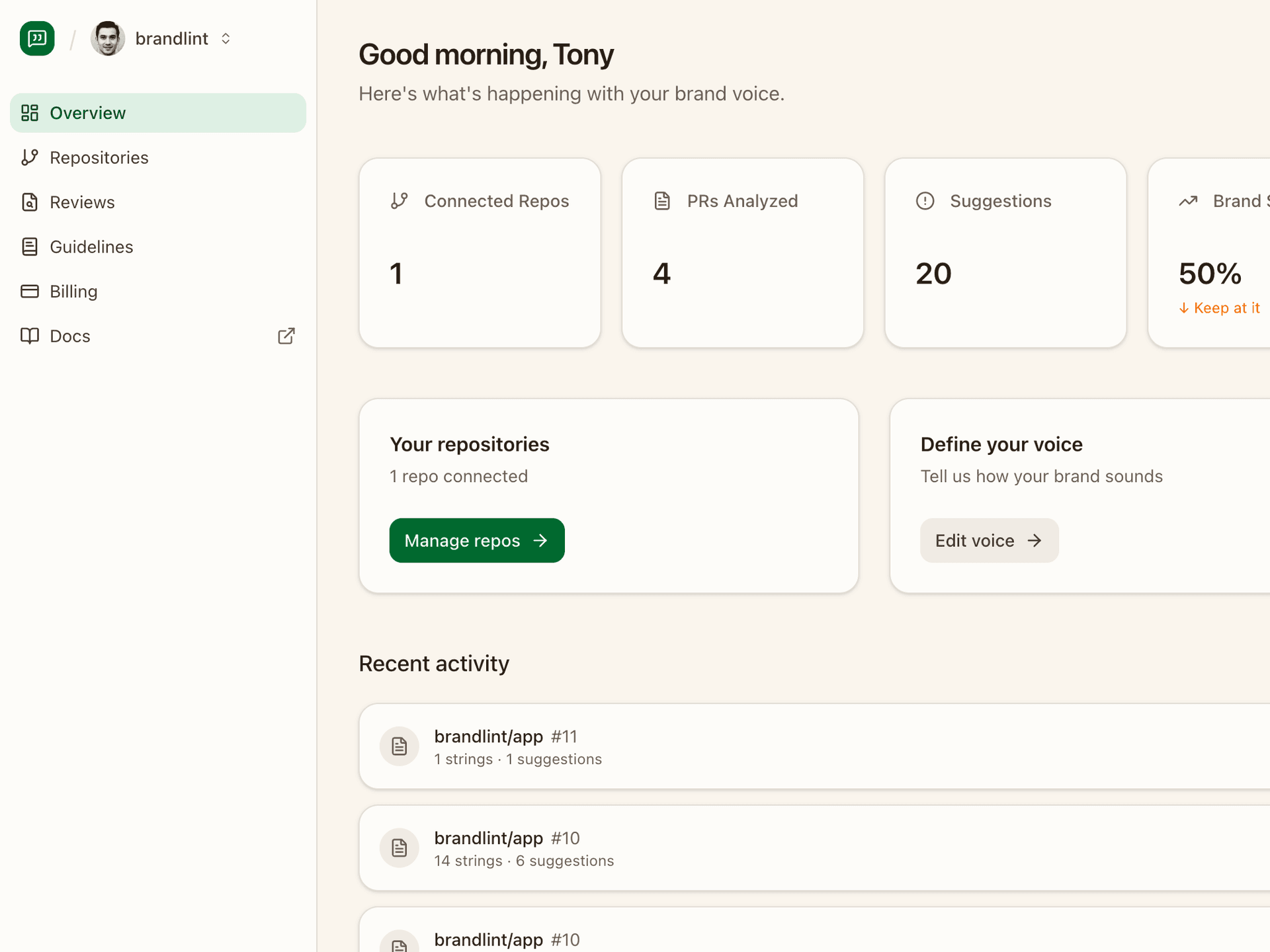The width and height of the screenshot is (1270, 952).
Task: Open pull request brandlint/app #11
Action: tap(505, 736)
